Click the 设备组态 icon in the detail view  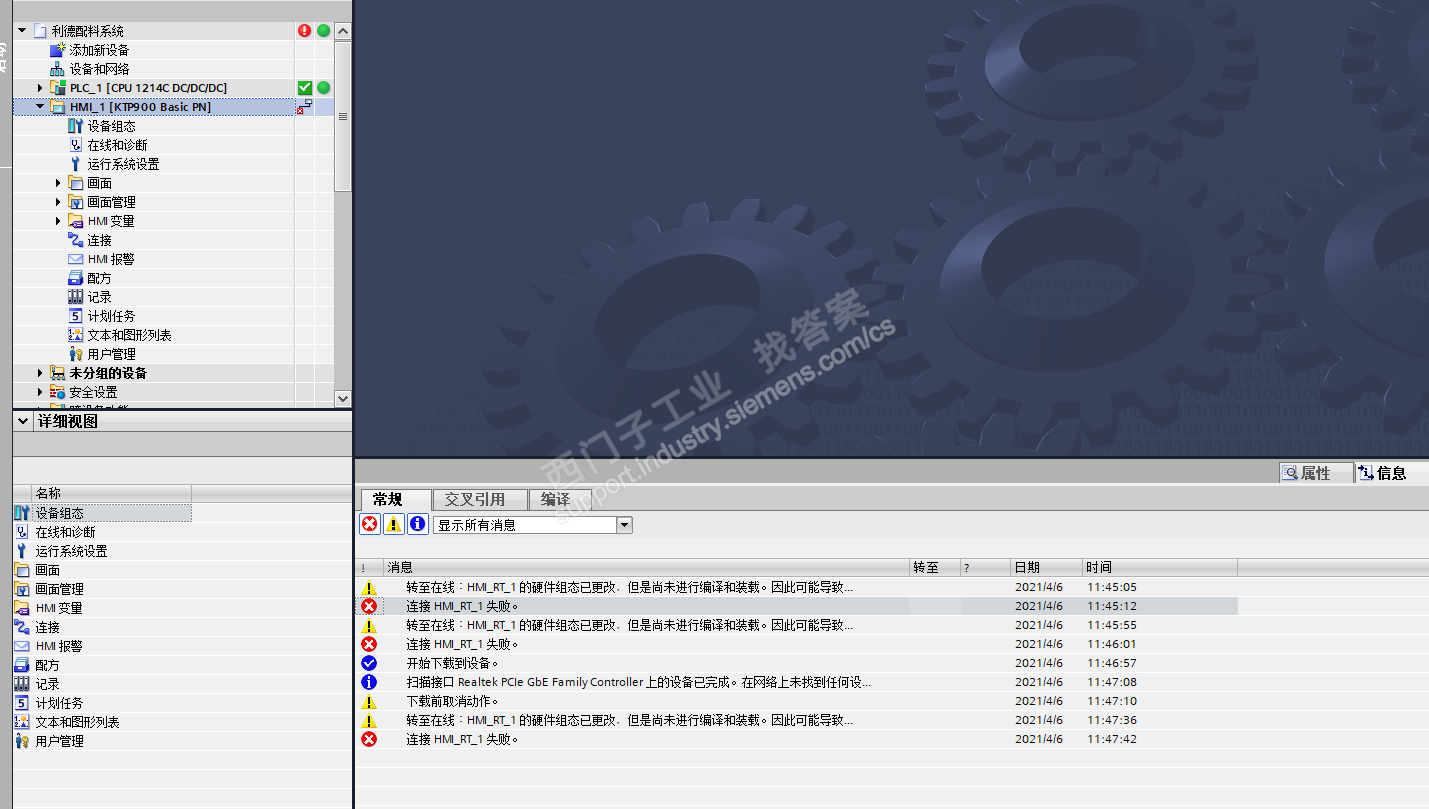[22, 513]
